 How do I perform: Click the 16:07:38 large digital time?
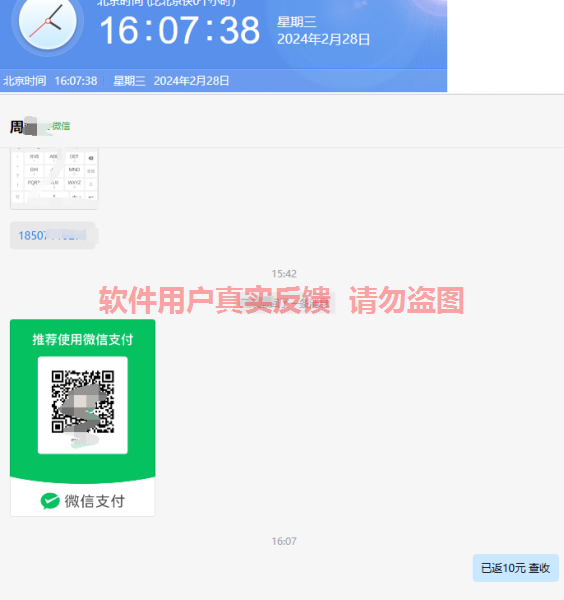click(179, 31)
